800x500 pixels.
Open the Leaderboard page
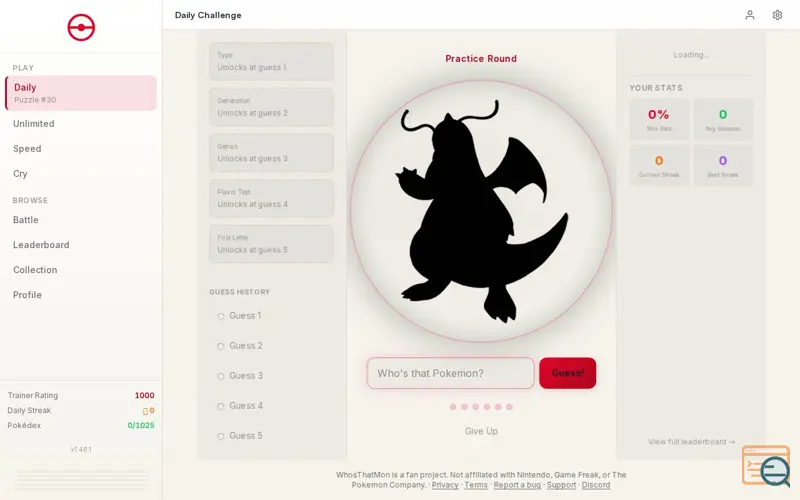coord(41,245)
